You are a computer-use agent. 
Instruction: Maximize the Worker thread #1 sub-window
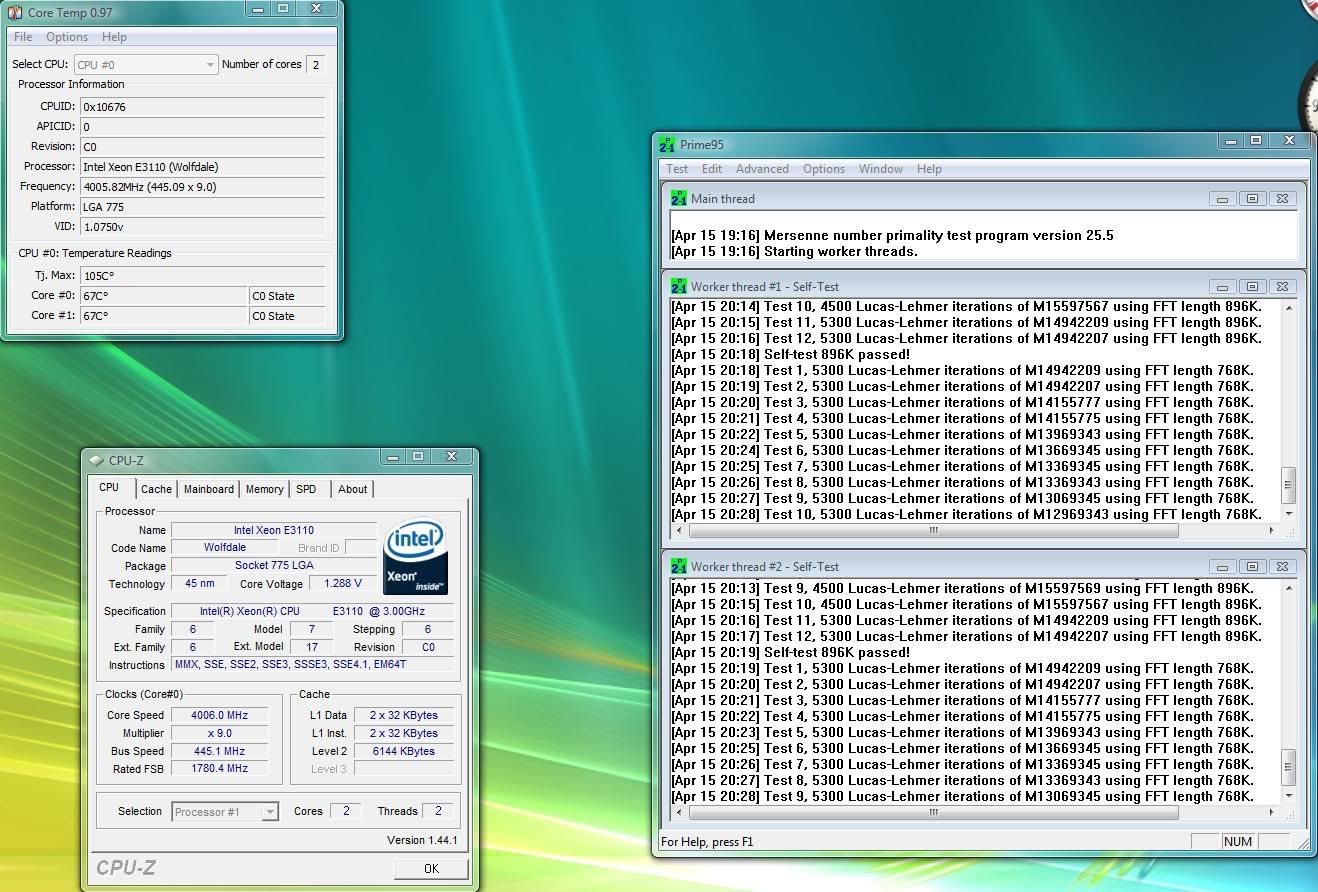[x=1252, y=287]
